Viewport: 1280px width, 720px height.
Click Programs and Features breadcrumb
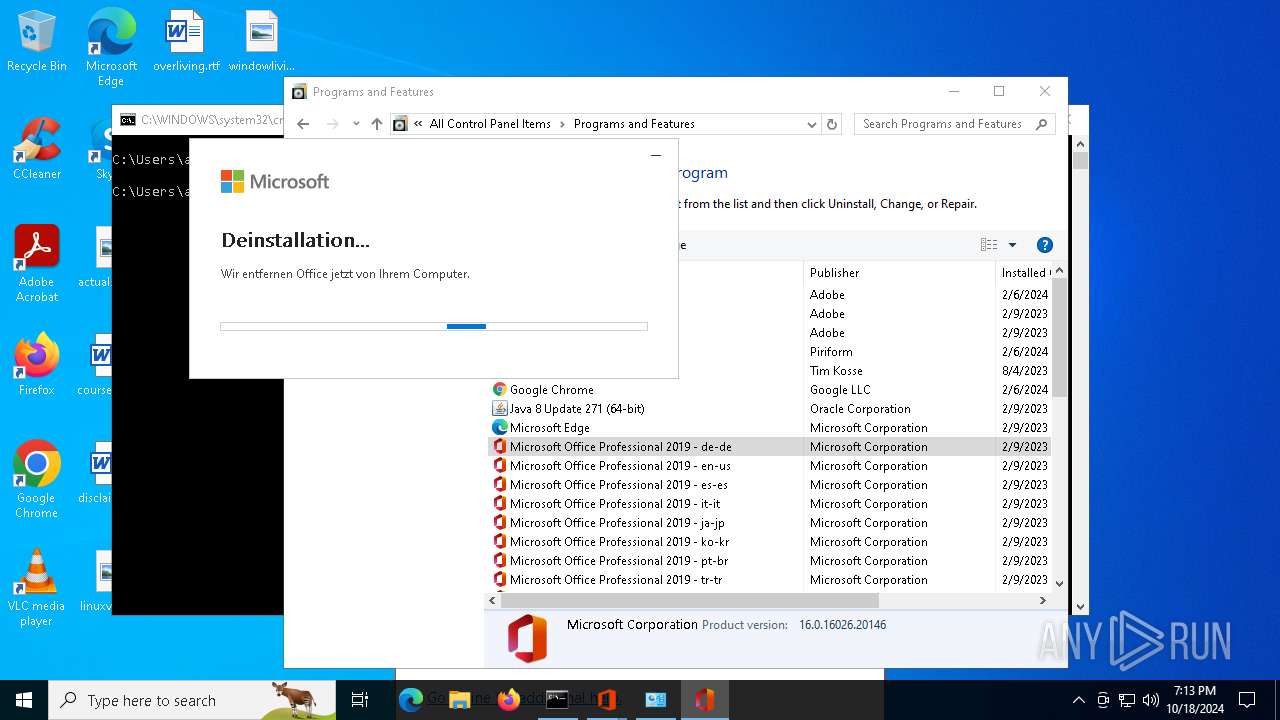click(x=634, y=124)
